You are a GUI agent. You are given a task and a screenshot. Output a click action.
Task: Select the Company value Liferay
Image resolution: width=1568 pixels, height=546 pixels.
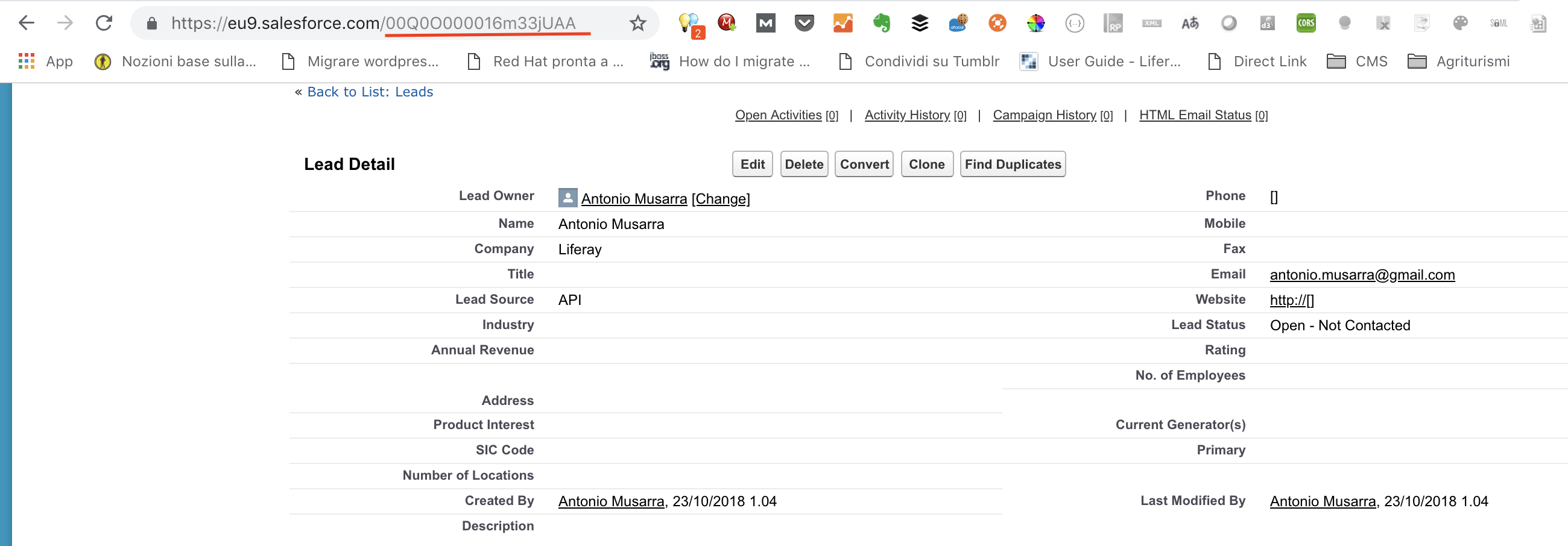580,249
